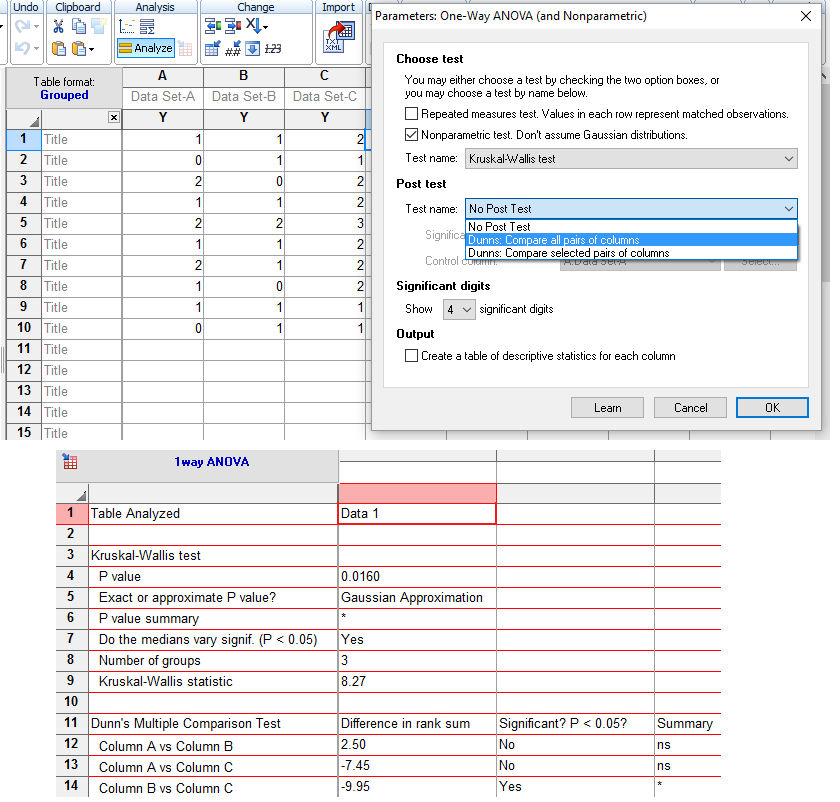Click the Dunn's Multiple Comparison Test row
840x802 pixels.
(x=213, y=724)
